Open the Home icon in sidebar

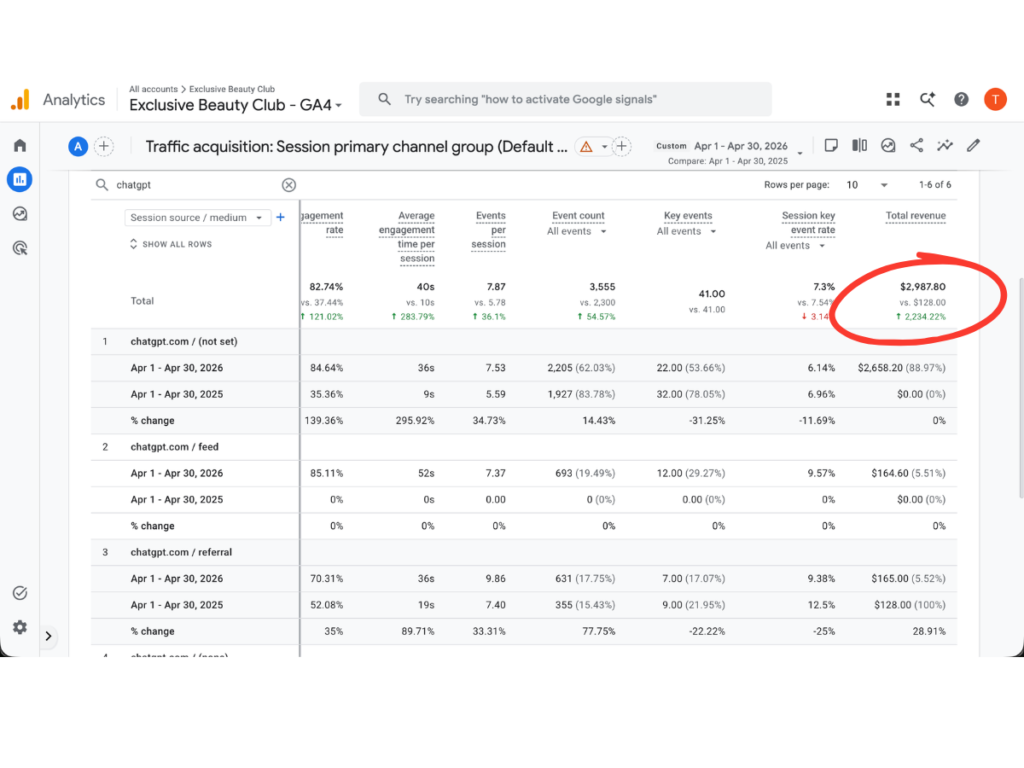click(x=20, y=145)
